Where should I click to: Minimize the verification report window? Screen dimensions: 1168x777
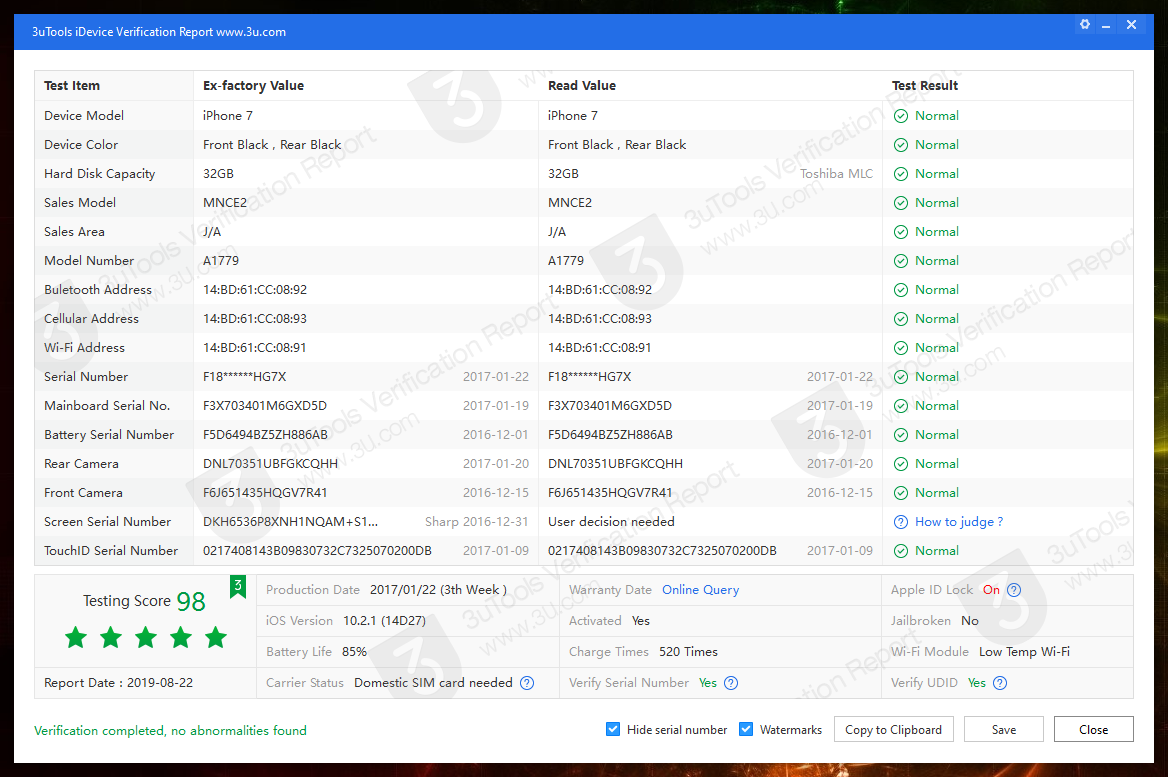coord(1106,26)
